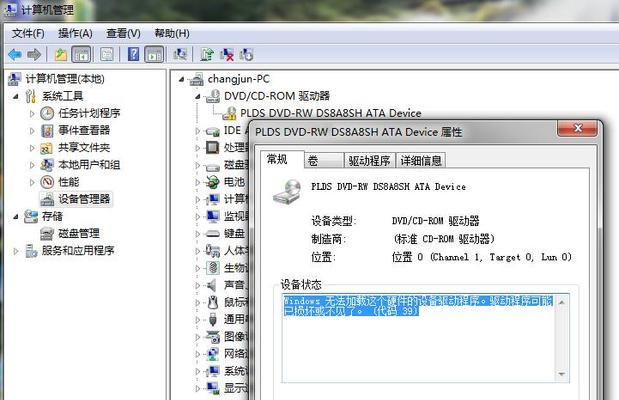Collapse the 存储 tree node
This screenshot has width=619, height=400.
click(x=16, y=216)
